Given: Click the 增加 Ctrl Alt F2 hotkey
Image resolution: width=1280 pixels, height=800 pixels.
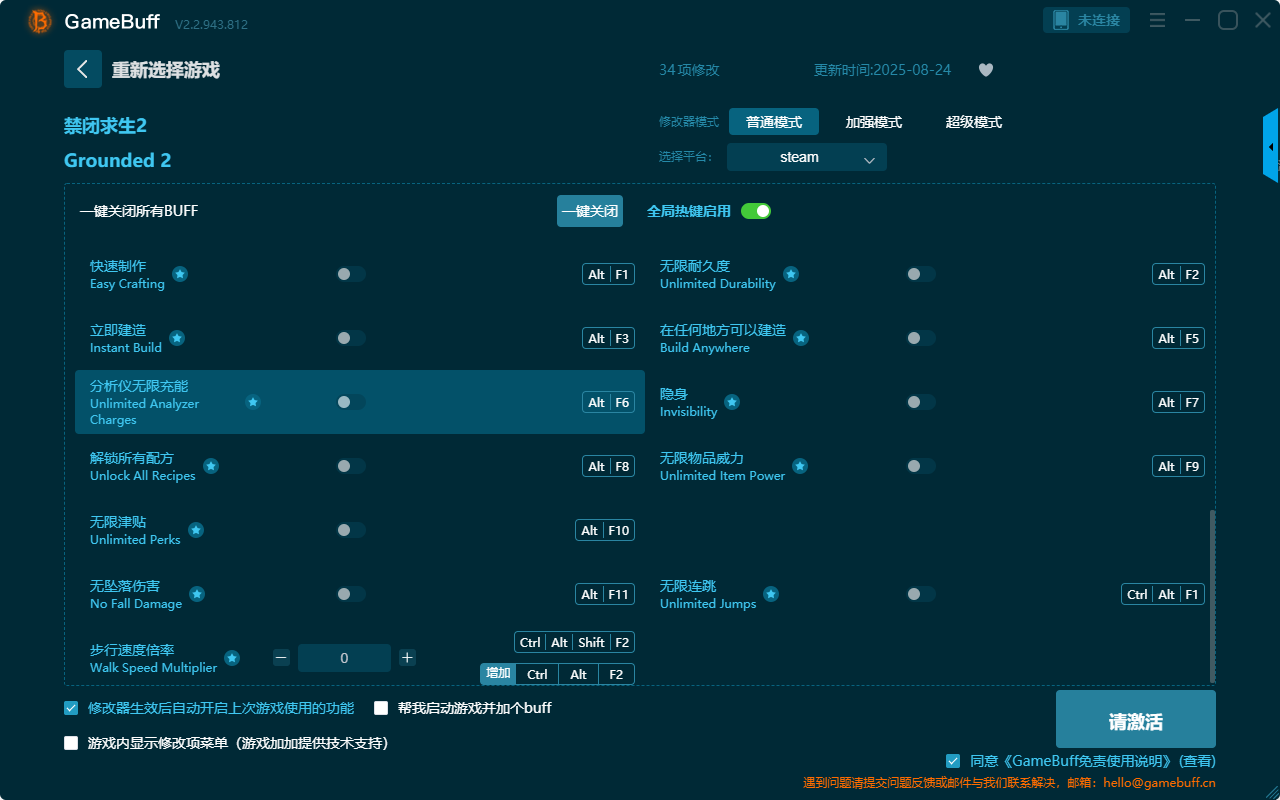Looking at the screenshot, I should click(557, 674).
